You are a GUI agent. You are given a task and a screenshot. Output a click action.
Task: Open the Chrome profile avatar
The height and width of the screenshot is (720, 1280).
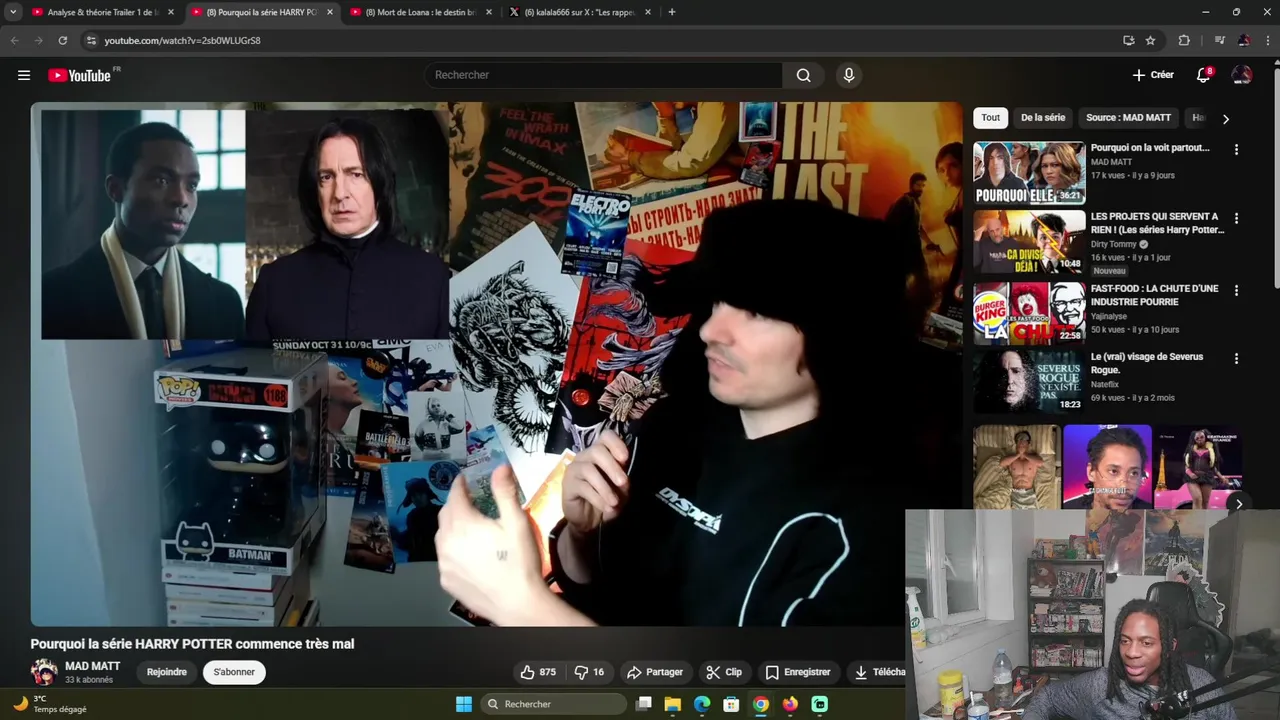tap(1244, 40)
